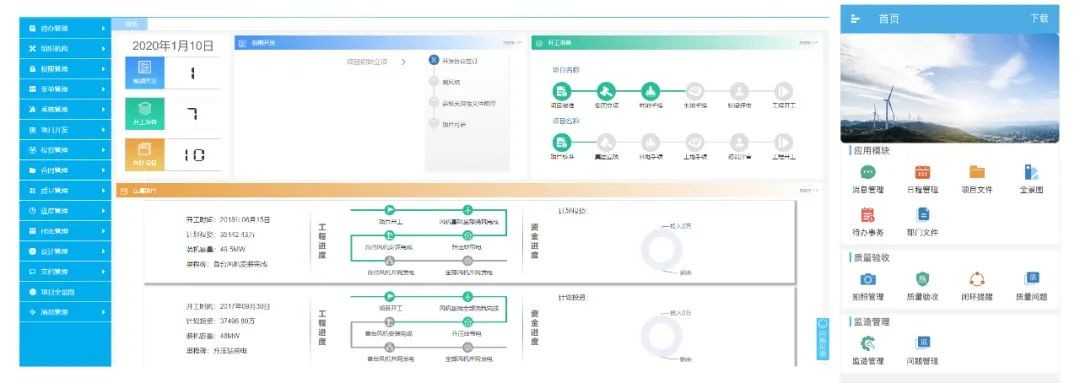Click the 首页 title in mobile header
Screen dimensions: 1080x383
point(889,19)
